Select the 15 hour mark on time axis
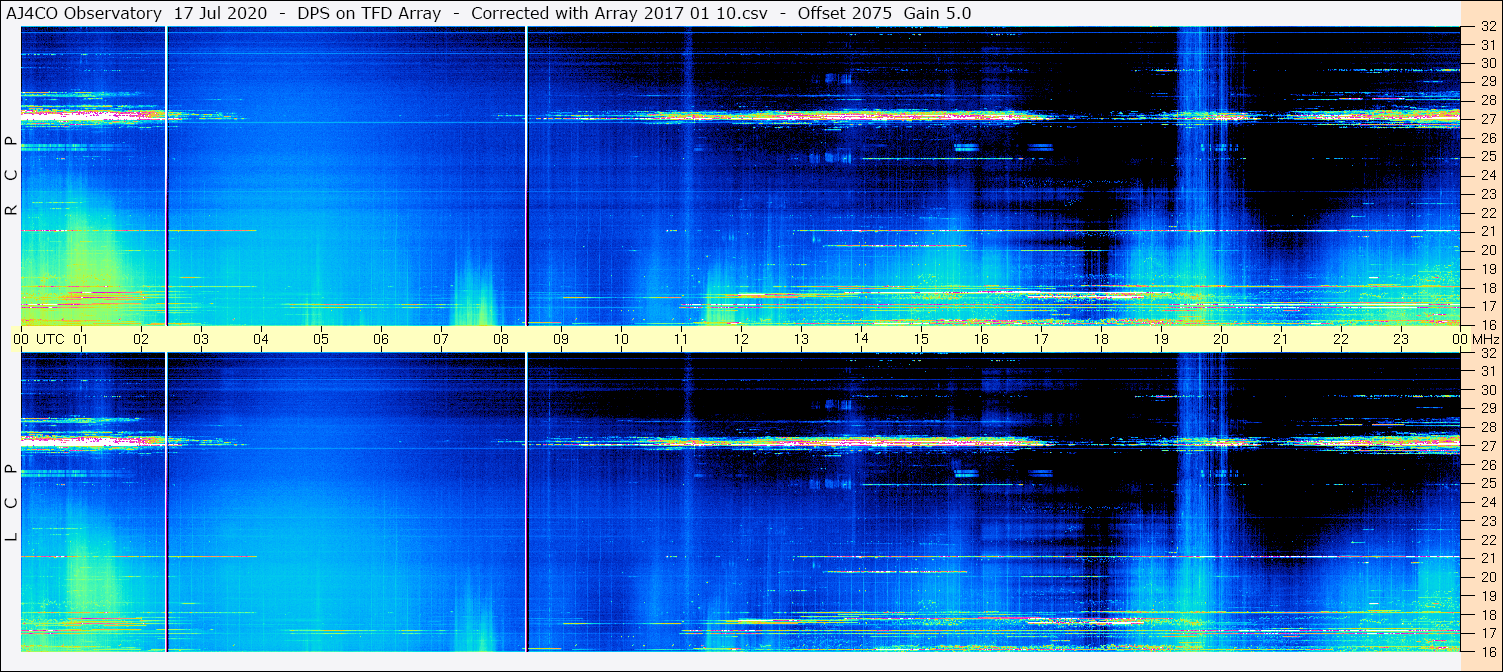 [921, 339]
